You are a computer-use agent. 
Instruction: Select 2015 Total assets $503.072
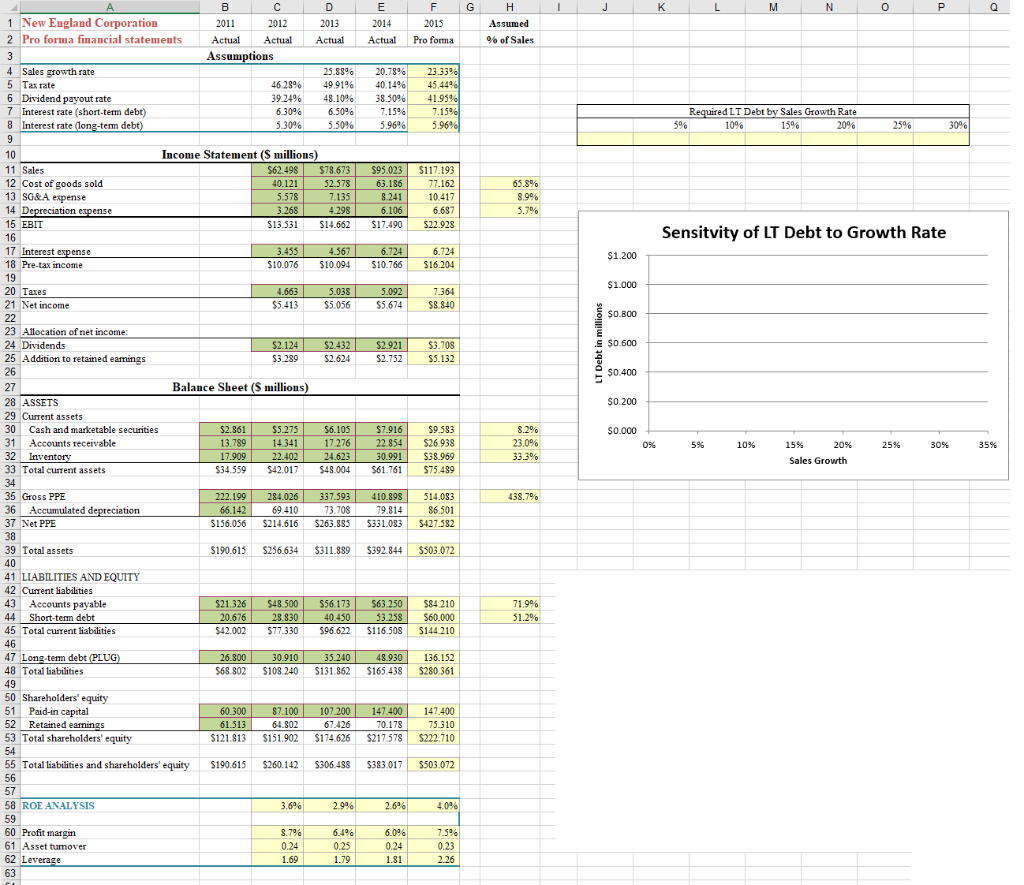pyautogui.click(x=434, y=551)
